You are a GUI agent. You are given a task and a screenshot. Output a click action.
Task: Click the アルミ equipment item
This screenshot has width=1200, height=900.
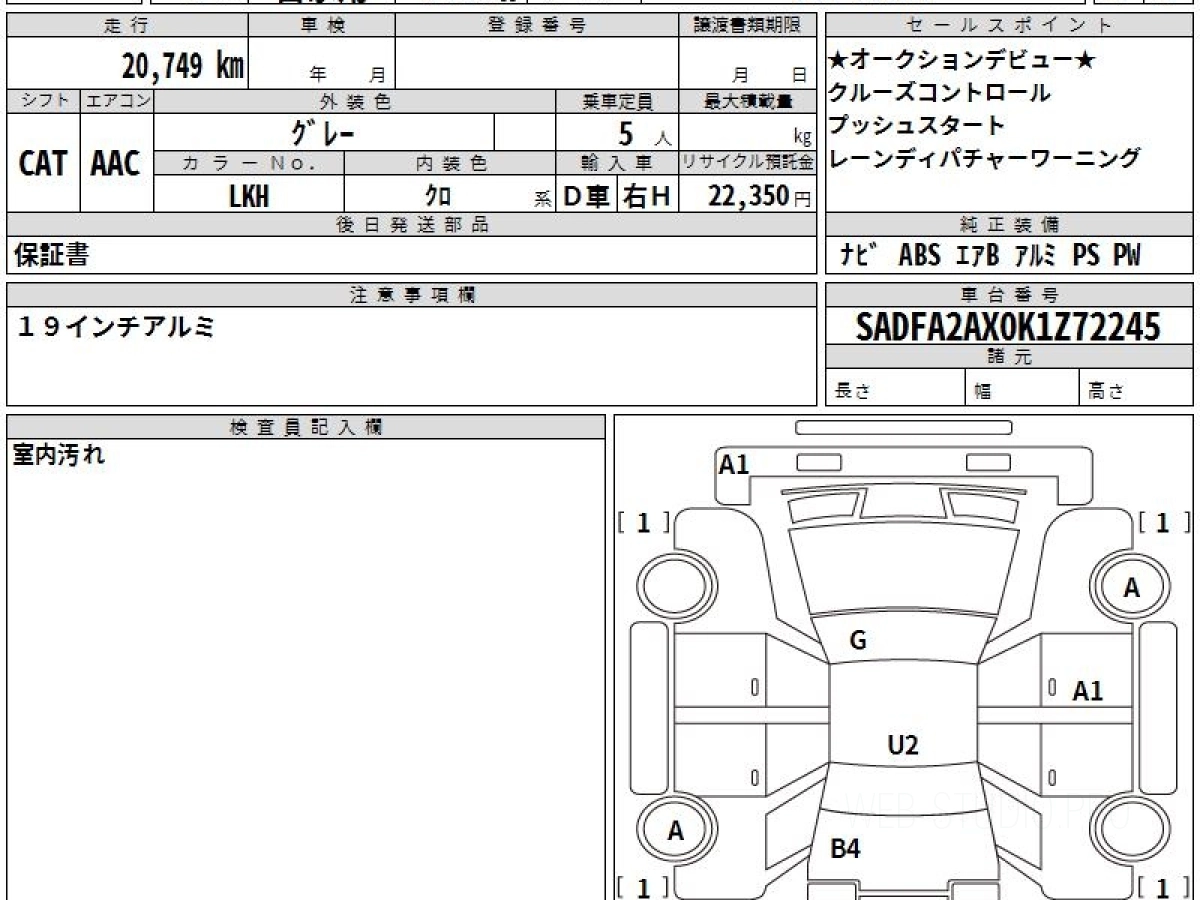(x=1035, y=256)
